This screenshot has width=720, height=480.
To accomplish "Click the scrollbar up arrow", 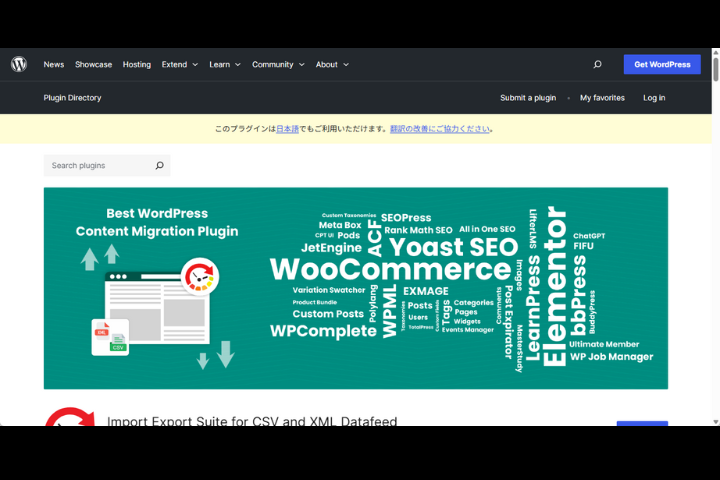I will [x=715, y=52].
